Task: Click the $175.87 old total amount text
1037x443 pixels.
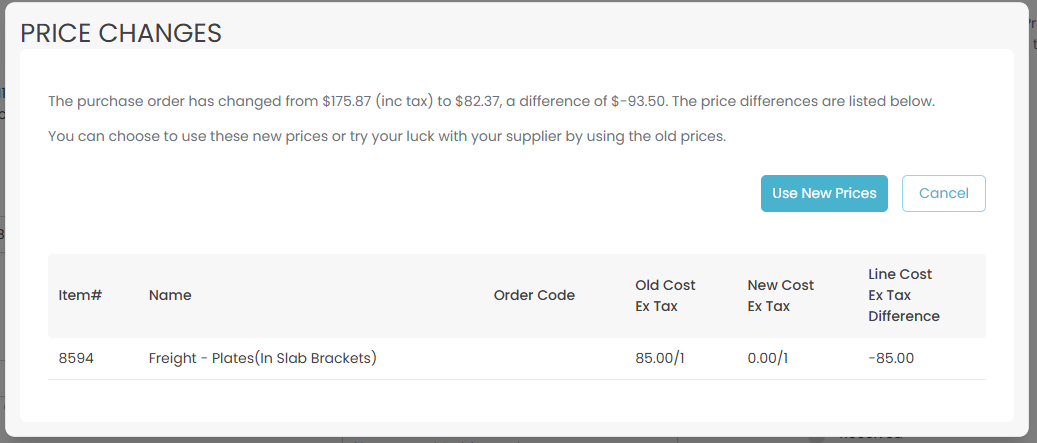Action: point(347,101)
